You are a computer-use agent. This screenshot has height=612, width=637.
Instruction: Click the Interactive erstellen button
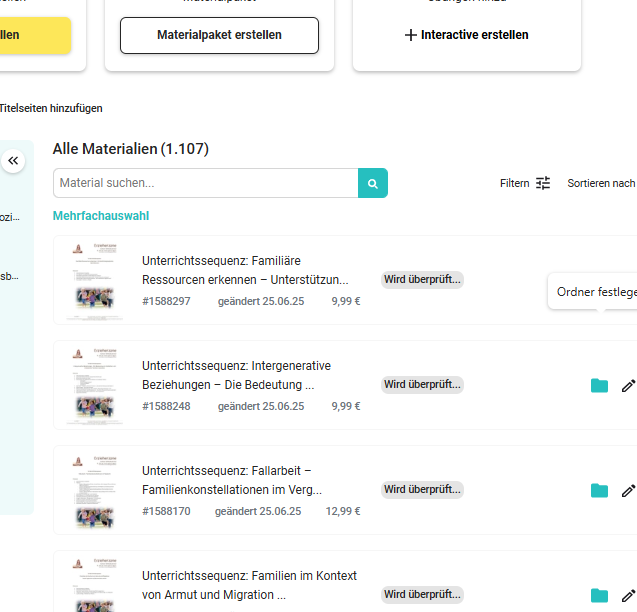467,35
